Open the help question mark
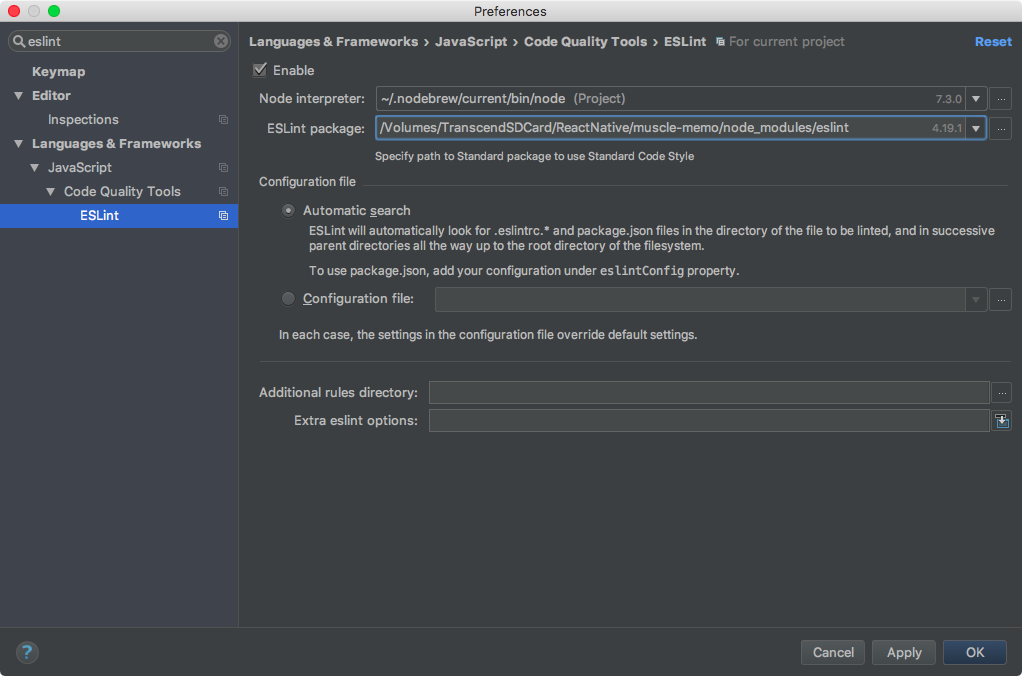 (27, 652)
